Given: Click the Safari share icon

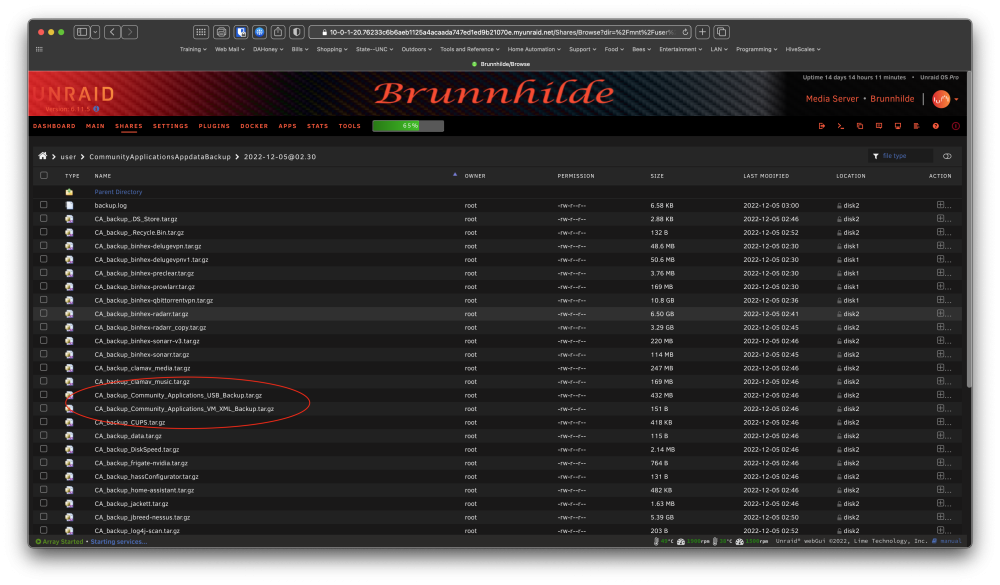Looking at the screenshot, I should click(278, 32).
